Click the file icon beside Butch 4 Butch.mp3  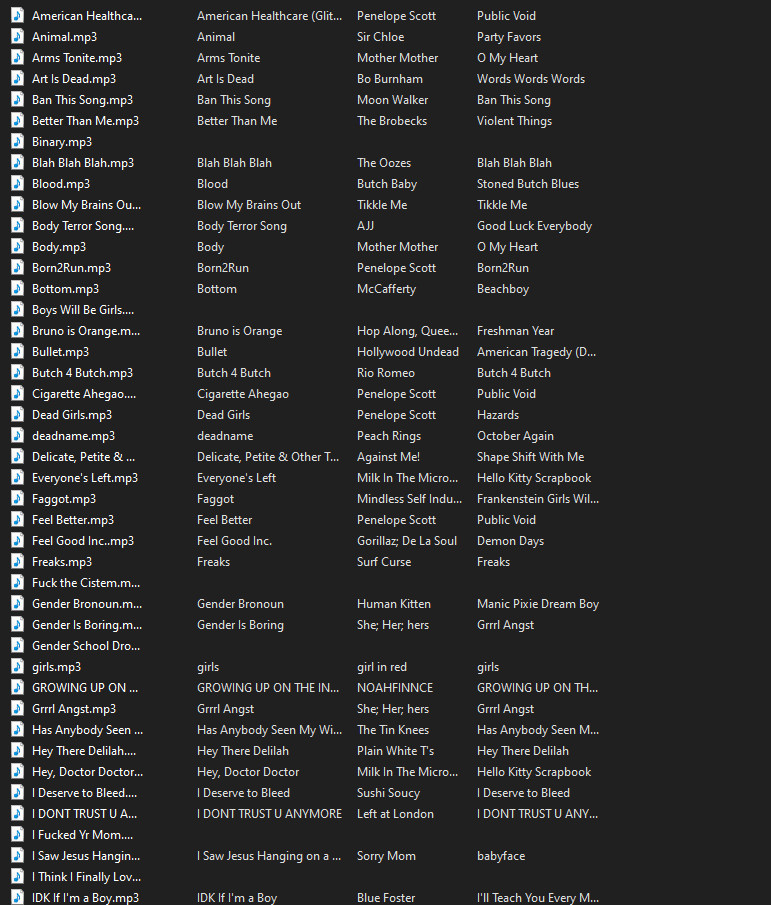point(18,372)
